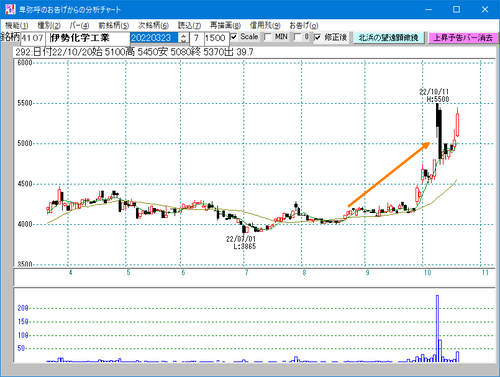
Task: Open the 信用残(9) menu
Action: click(x=265, y=25)
